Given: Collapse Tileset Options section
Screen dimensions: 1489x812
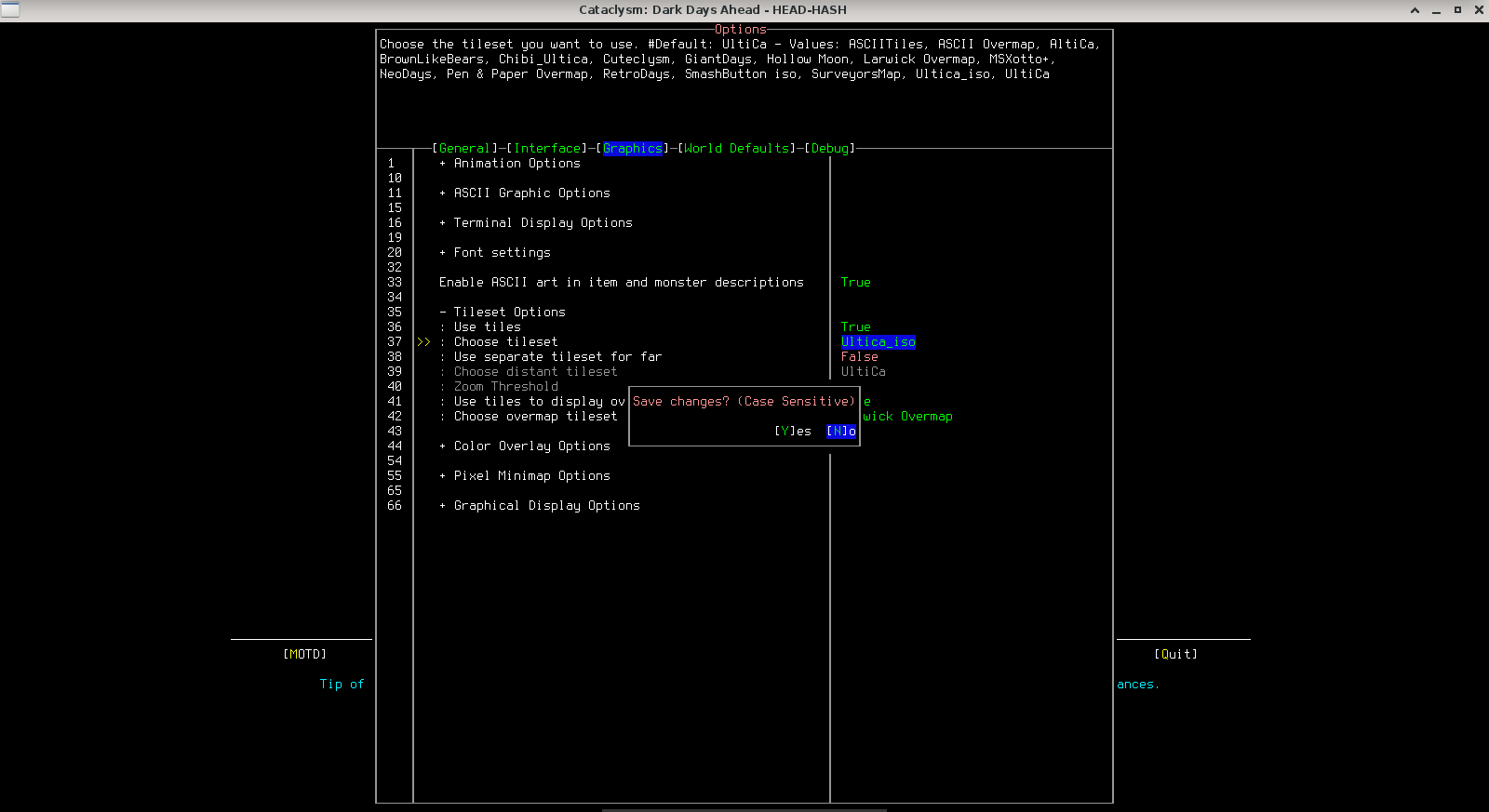Looking at the screenshot, I should tap(509, 313).
